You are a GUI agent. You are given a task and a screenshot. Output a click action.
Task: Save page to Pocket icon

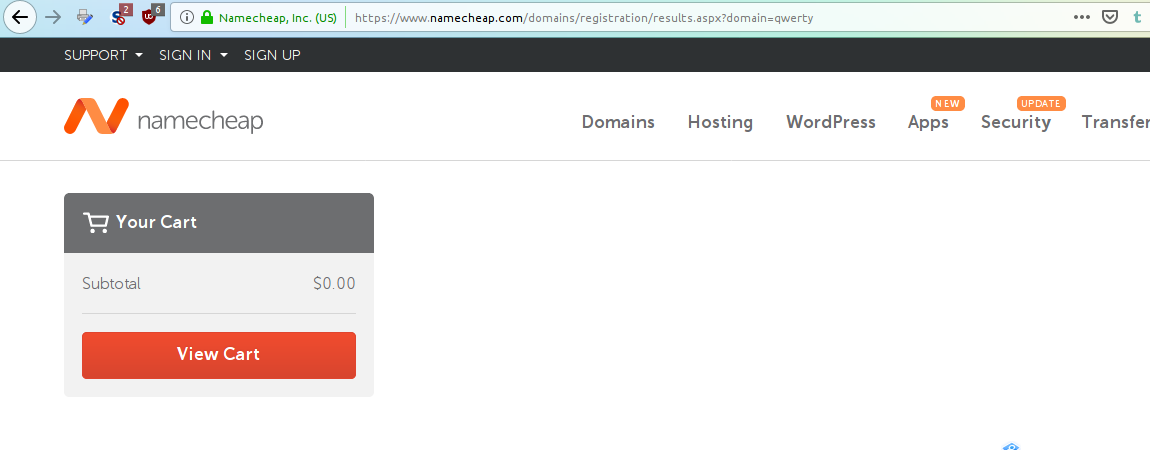tap(1110, 17)
